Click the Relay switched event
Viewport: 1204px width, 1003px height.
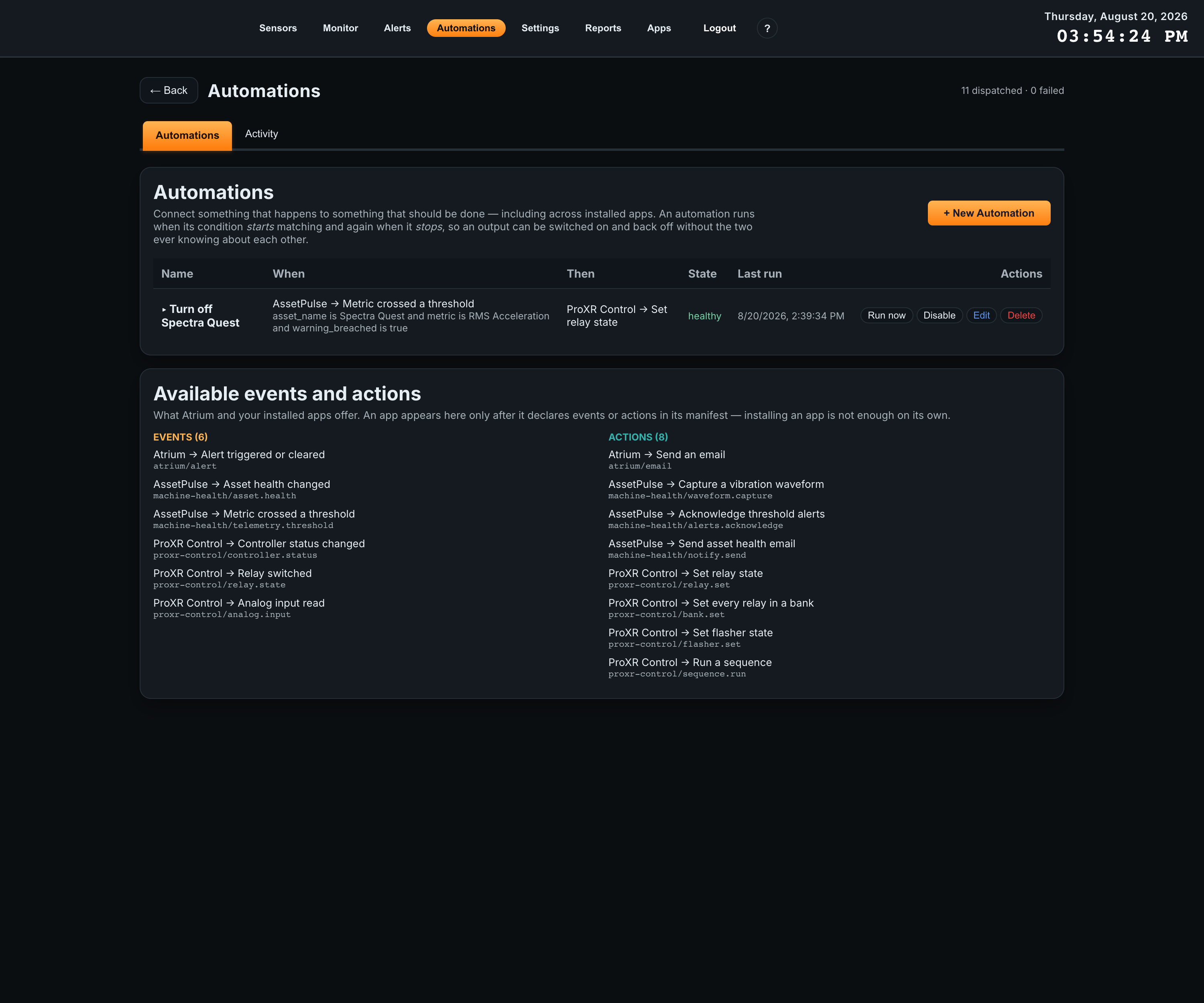coord(232,574)
